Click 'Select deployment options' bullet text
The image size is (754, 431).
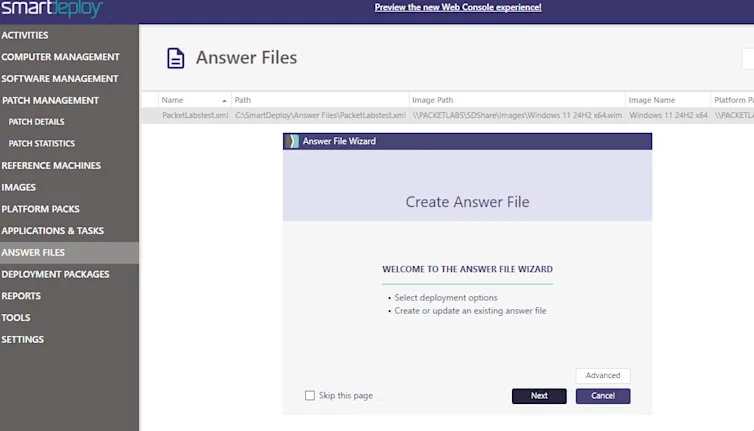(x=446, y=298)
